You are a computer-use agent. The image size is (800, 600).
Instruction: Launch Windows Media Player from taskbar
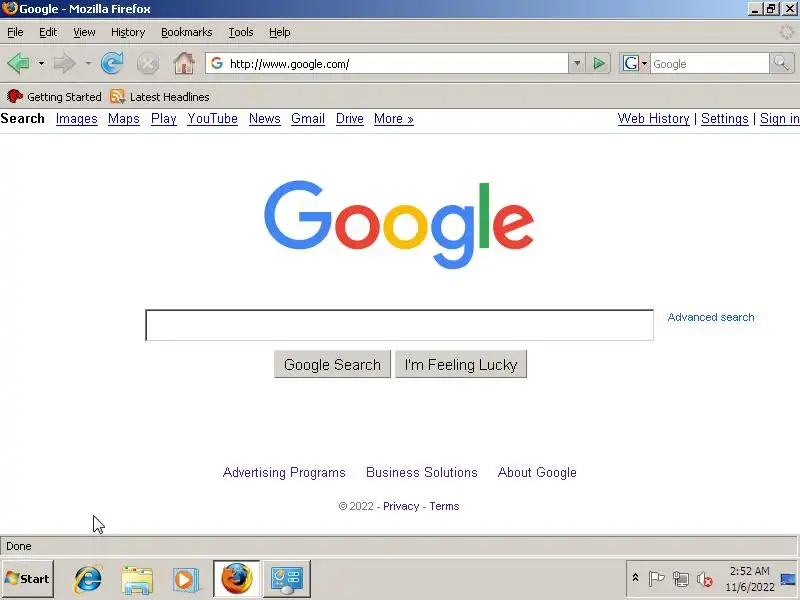click(x=185, y=579)
